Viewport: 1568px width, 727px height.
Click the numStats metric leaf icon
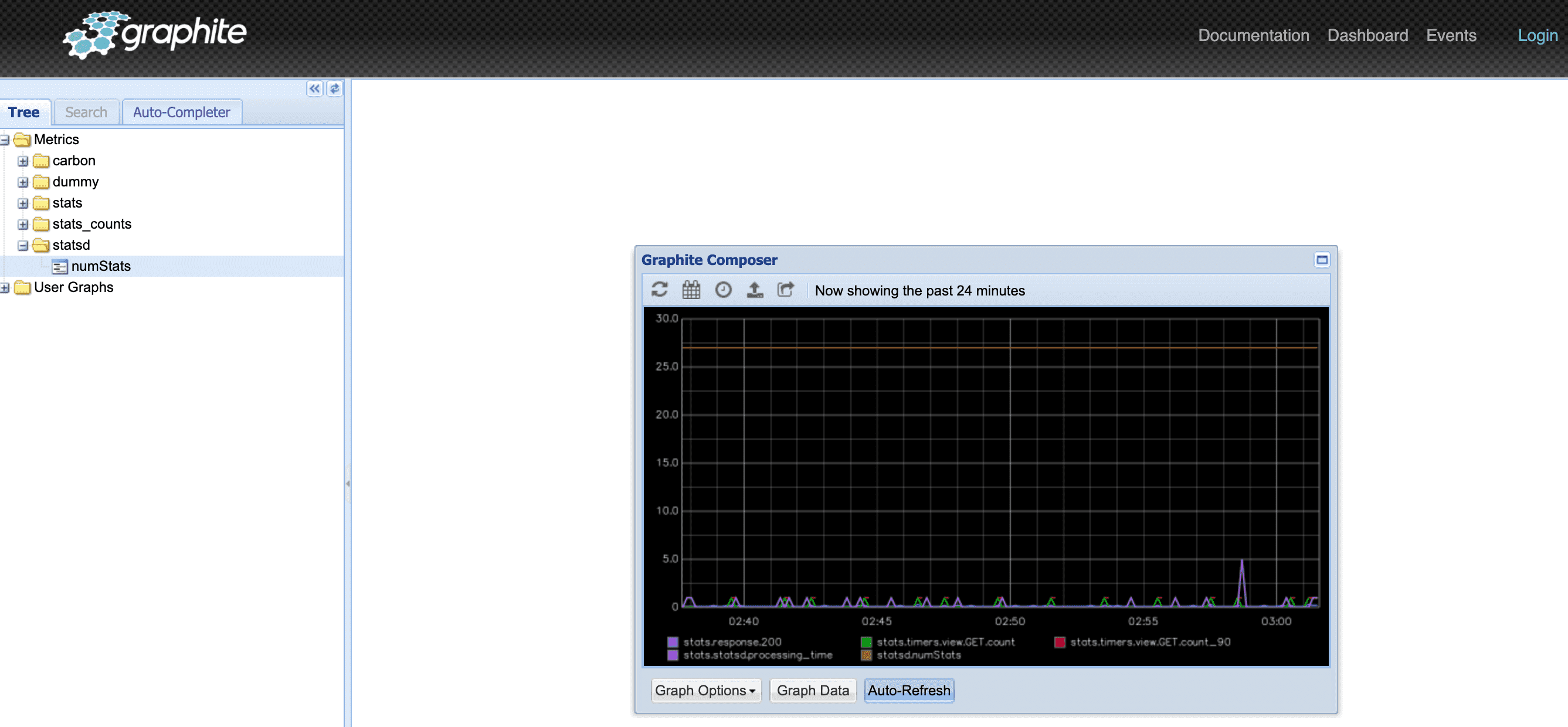click(x=59, y=266)
